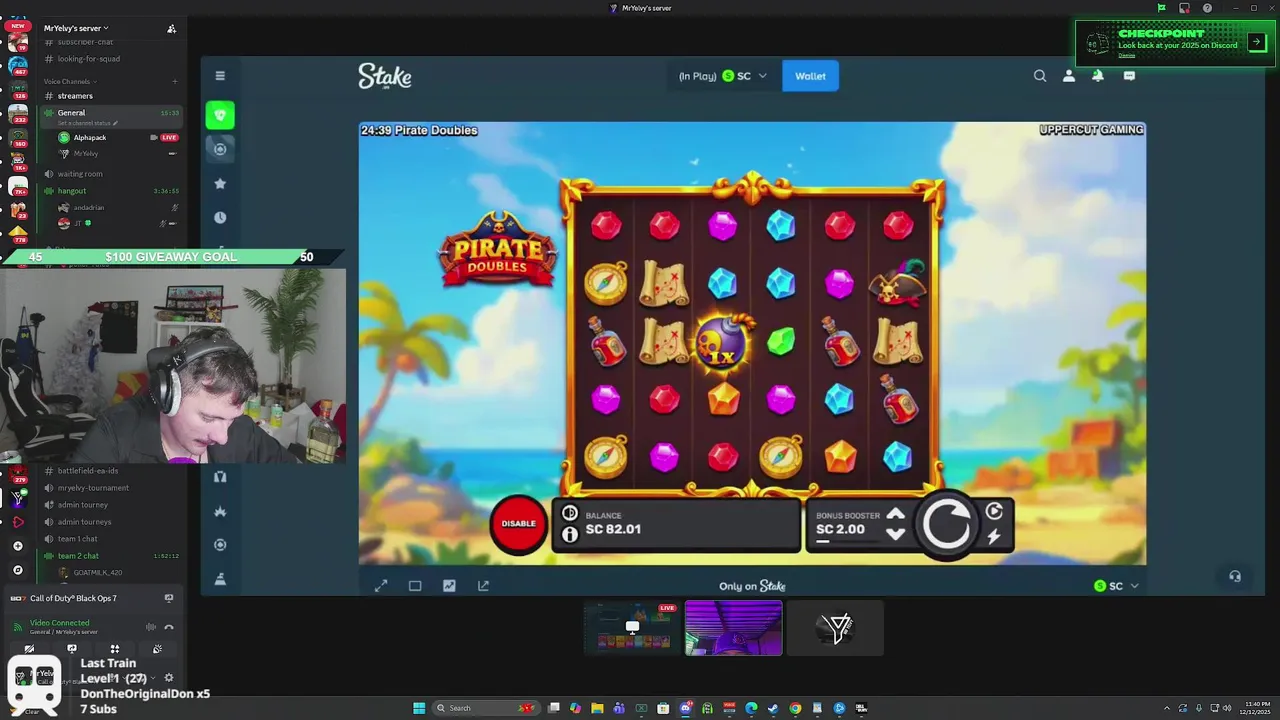The height and width of the screenshot is (720, 1280).
Task: Click share your screen button
Action: (x=72, y=649)
